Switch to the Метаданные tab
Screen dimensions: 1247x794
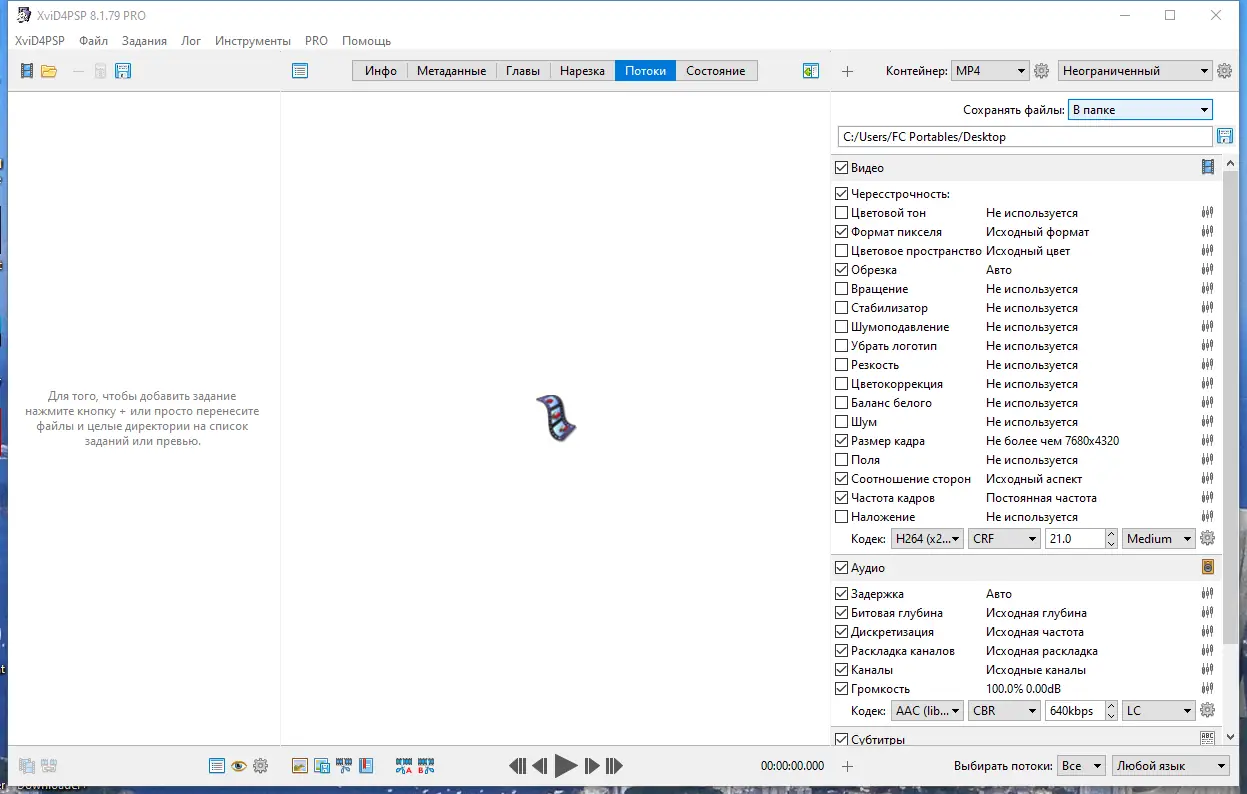pos(451,71)
